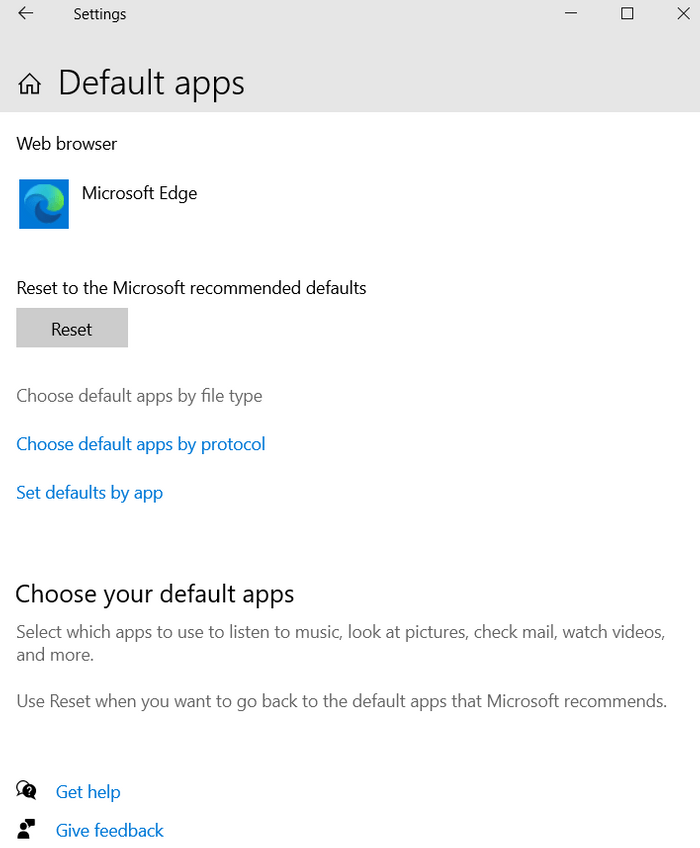This screenshot has height=848, width=700.
Task: Click the Reset to recommended defaults text
Action: pyautogui.click(x=191, y=287)
